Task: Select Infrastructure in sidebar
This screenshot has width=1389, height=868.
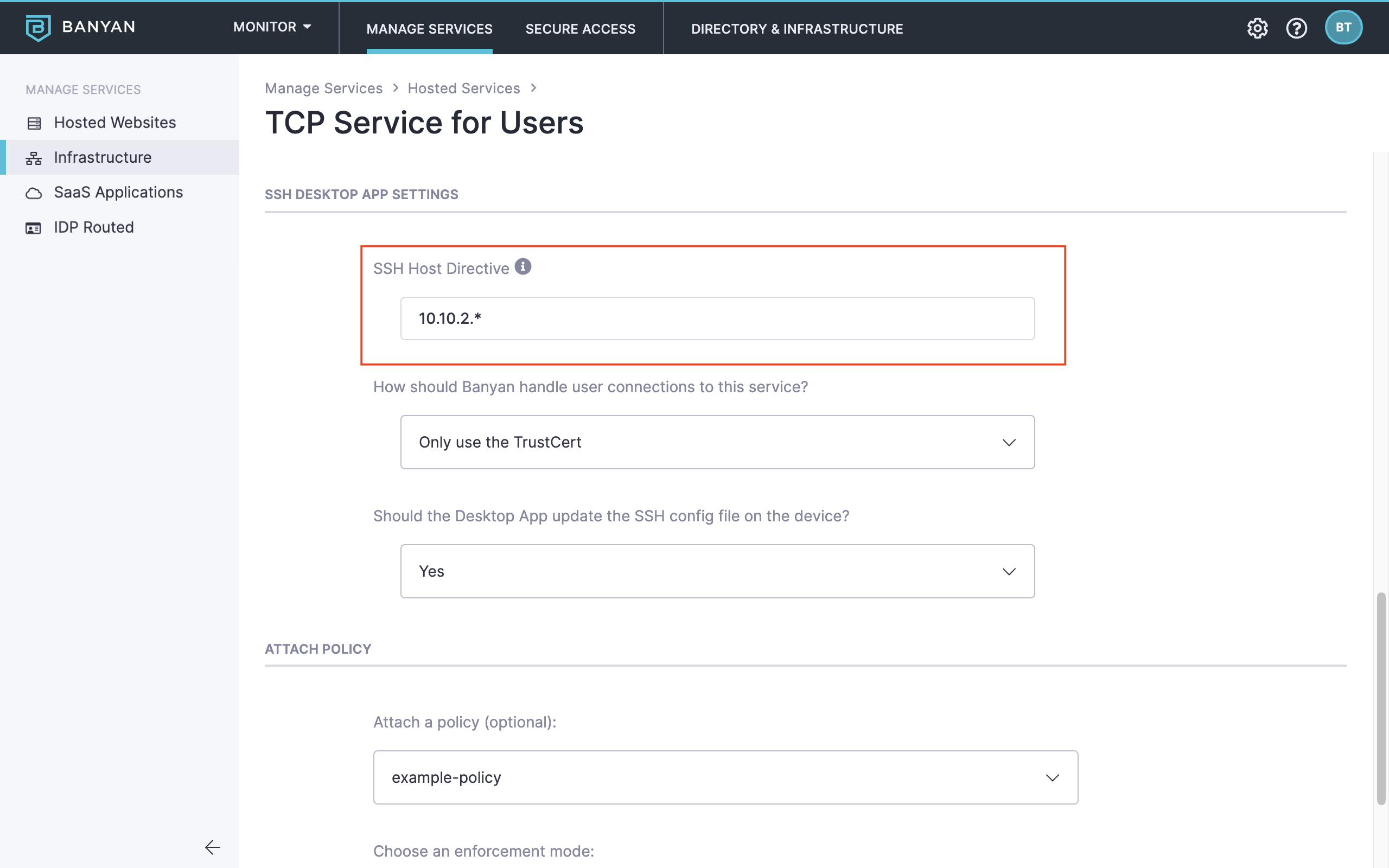Action: (x=119, y=157)
